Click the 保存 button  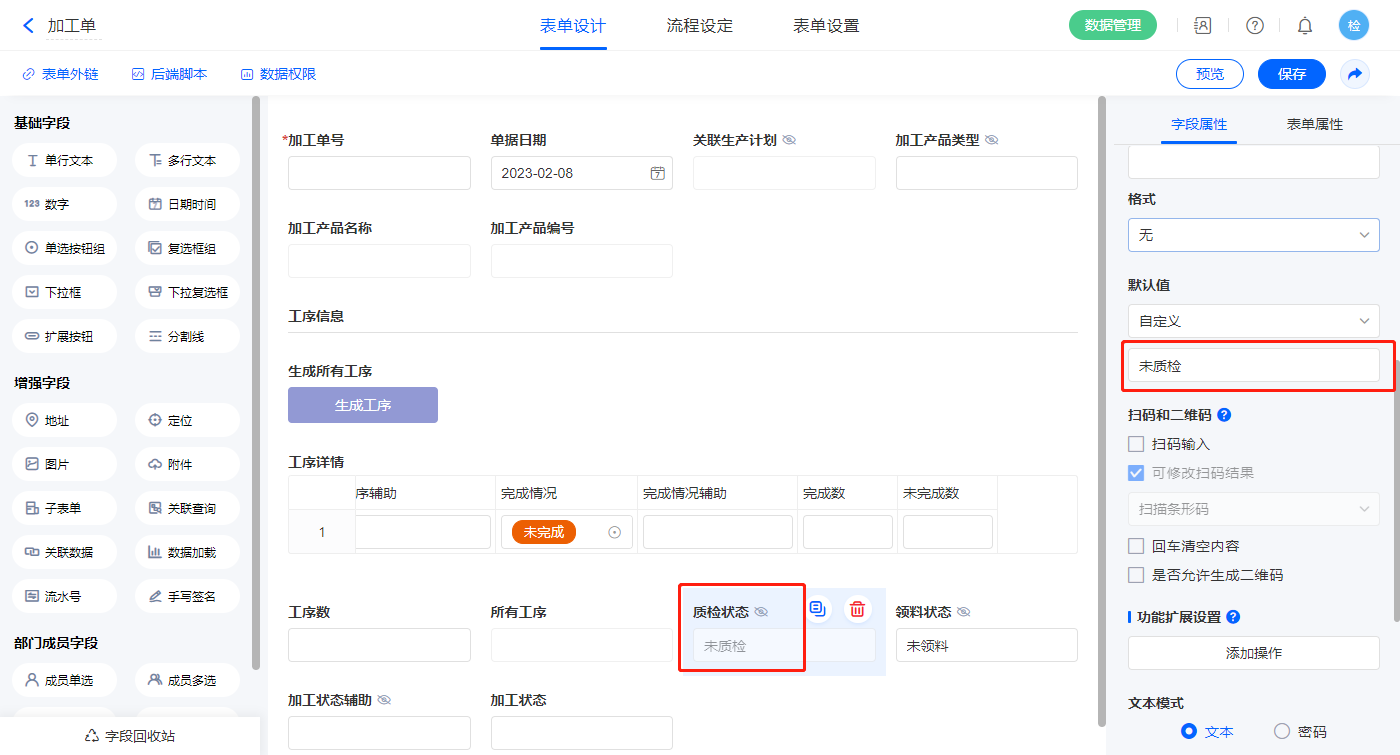click(x=1291, y=74)
